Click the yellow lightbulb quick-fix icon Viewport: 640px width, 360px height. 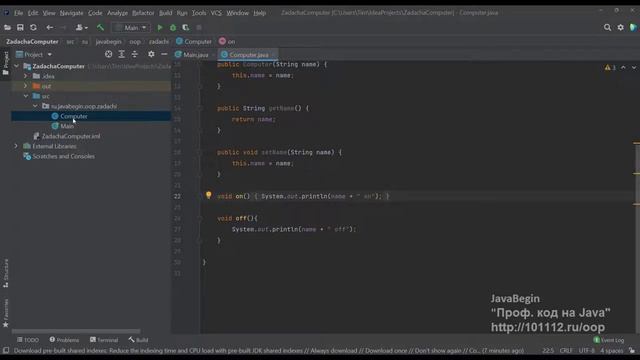(209, 195)
